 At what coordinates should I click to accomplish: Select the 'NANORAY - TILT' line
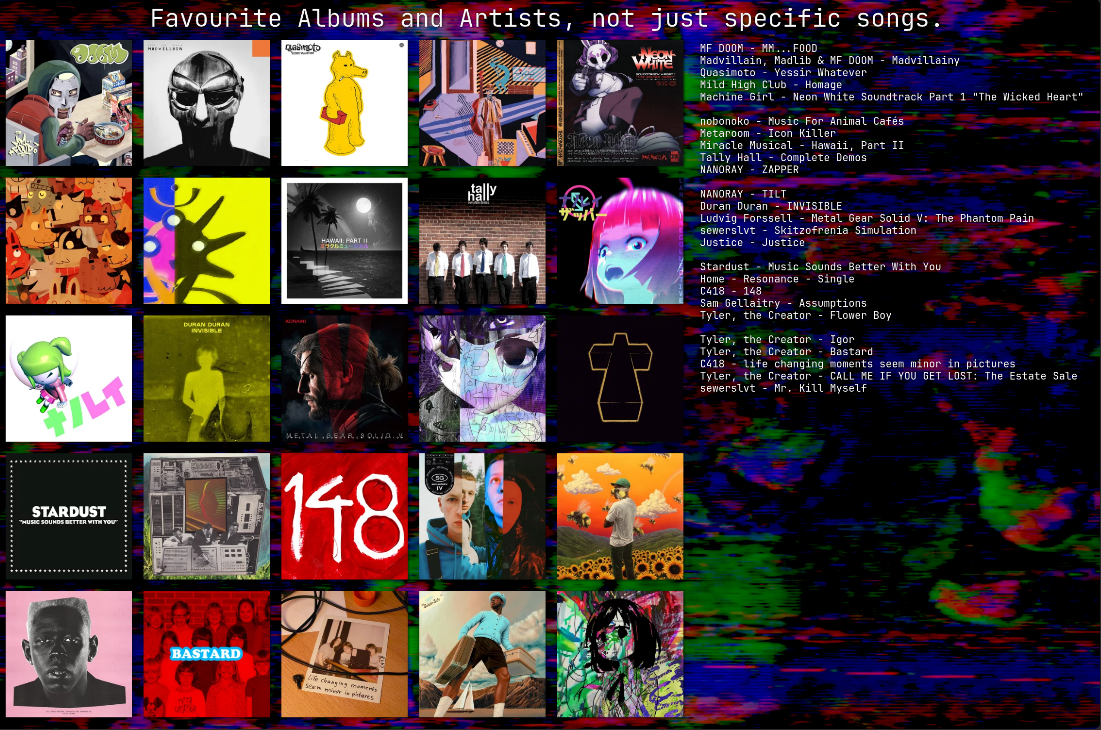coord(743,194)
